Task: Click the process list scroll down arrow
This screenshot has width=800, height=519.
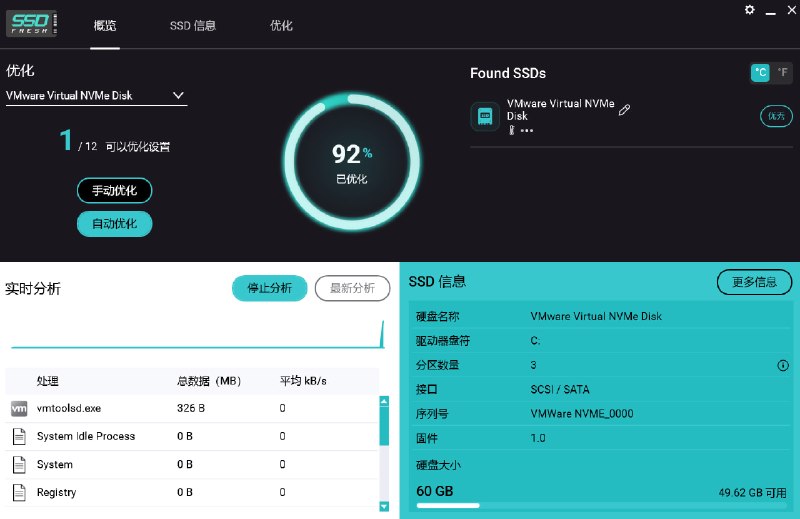Action: click(384, 506)
